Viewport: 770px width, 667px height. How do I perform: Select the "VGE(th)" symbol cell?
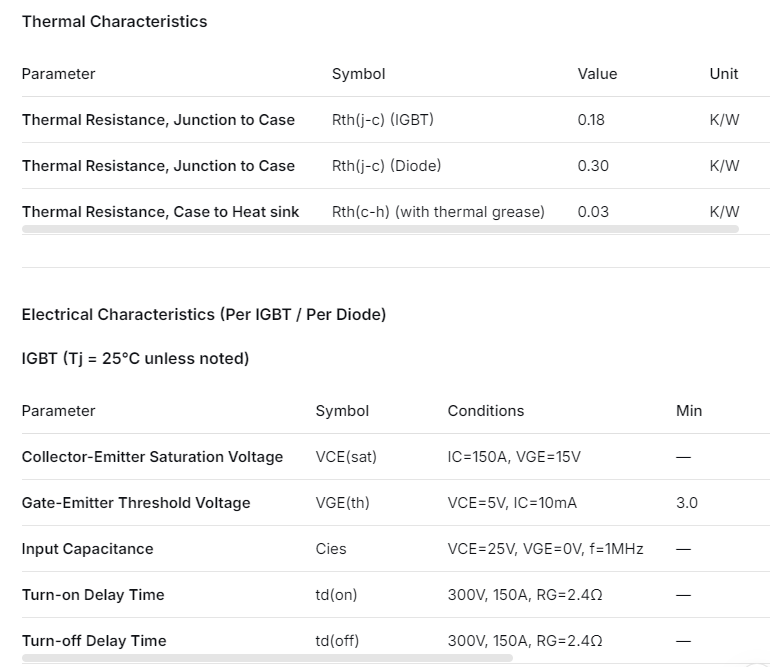point(342,503)
